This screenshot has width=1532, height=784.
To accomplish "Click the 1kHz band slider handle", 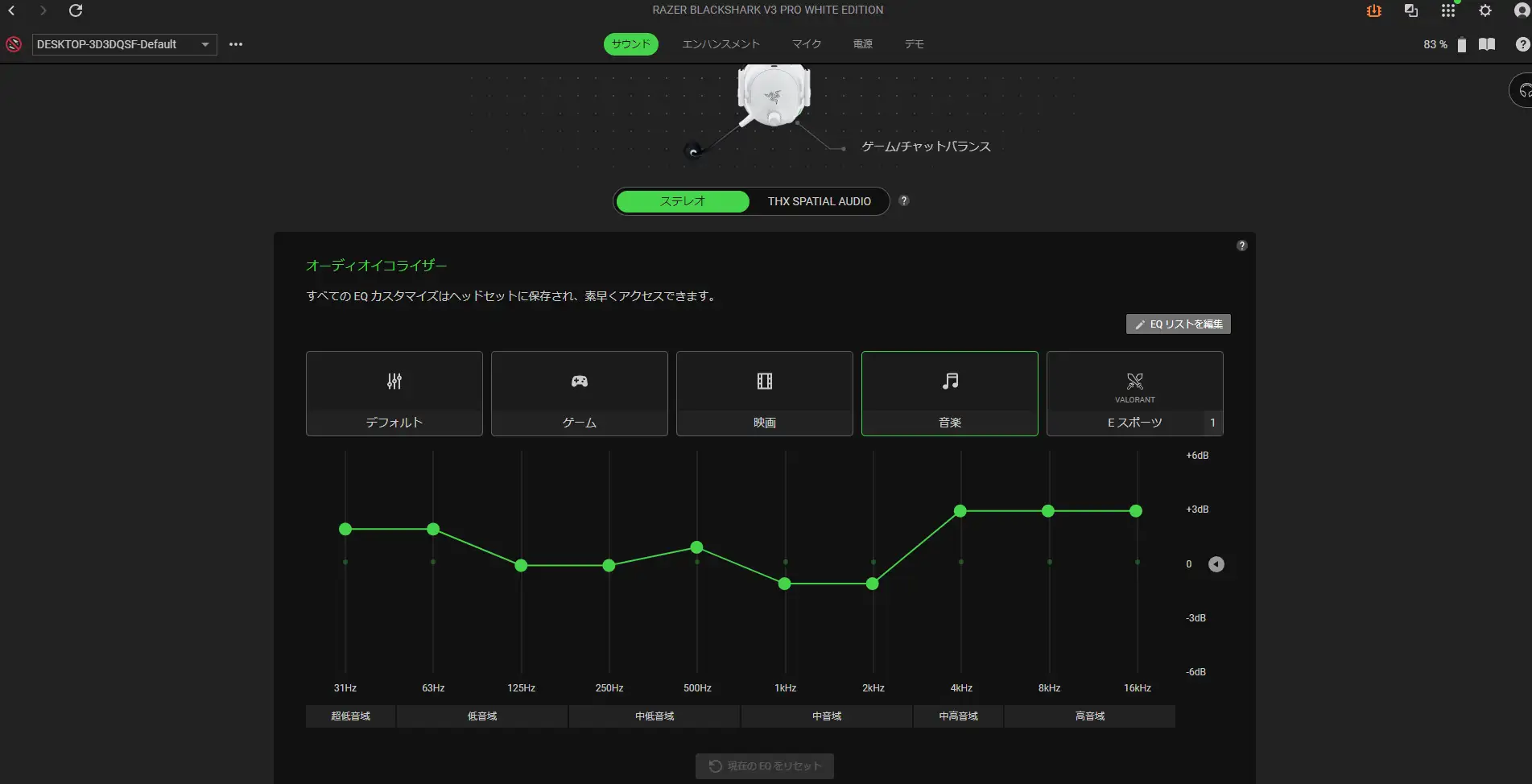I will 785,584.
